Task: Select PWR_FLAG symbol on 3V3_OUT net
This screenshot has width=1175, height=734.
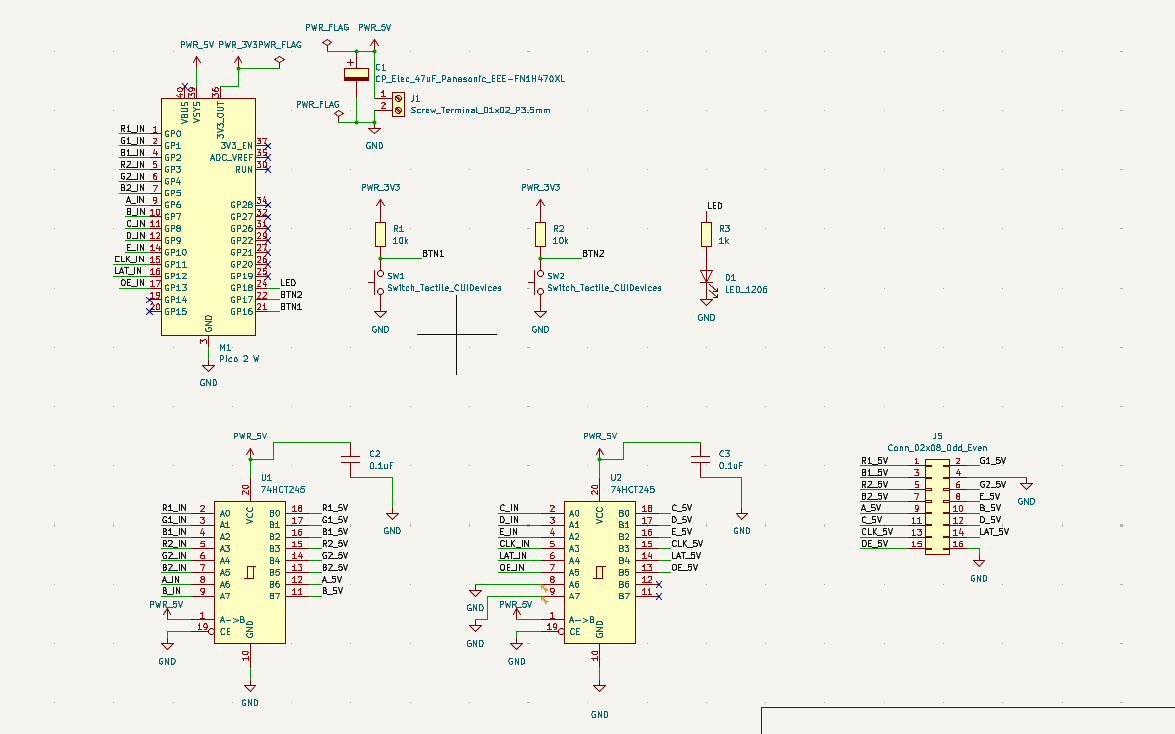Action: [x=280, y=59]
